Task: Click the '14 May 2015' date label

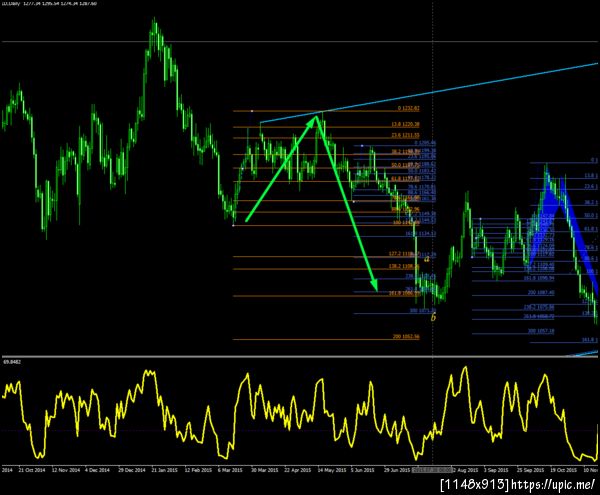Action: pos(332,470)
